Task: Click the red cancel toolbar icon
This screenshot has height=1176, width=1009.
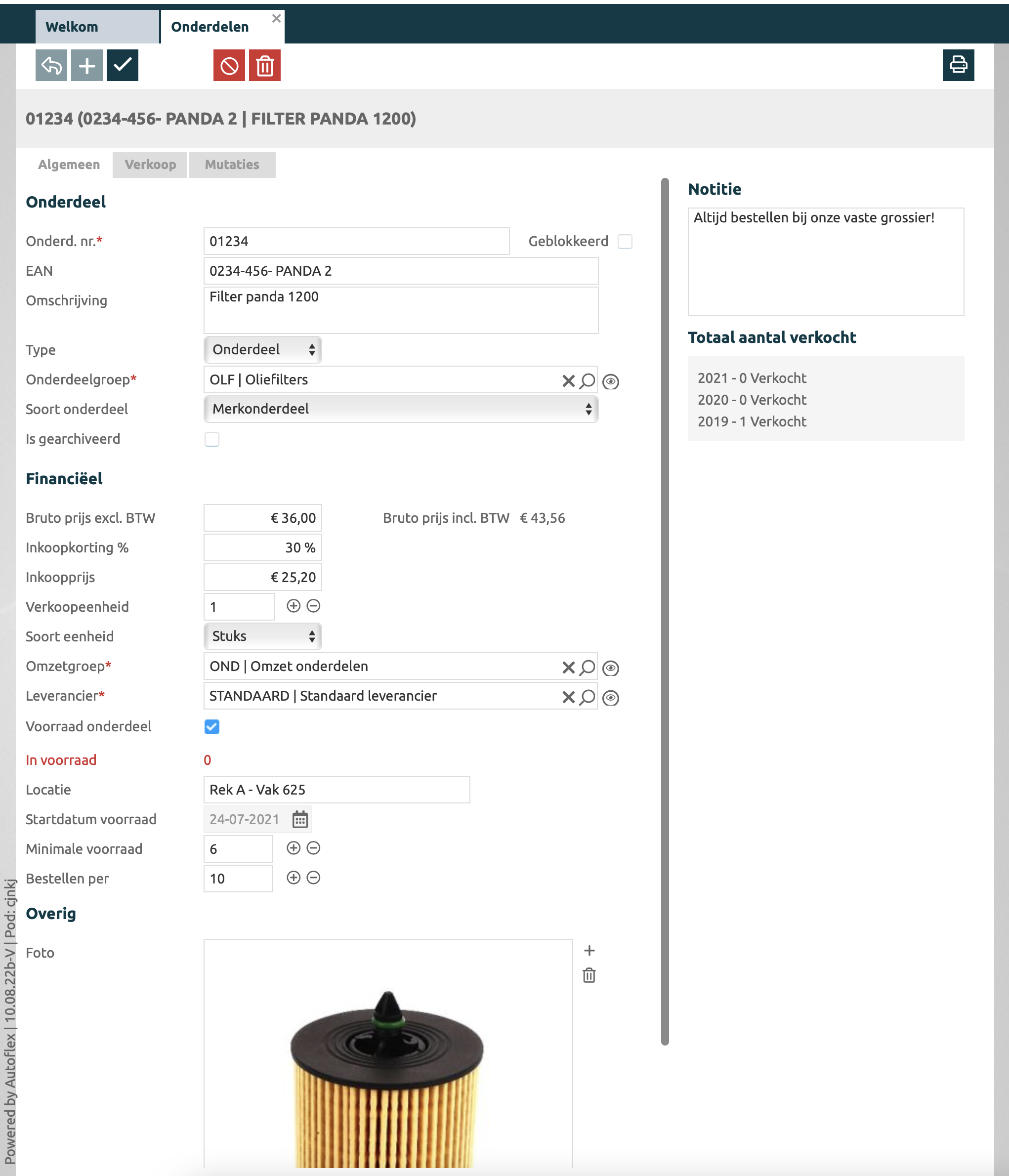Action: pos(229,66)
